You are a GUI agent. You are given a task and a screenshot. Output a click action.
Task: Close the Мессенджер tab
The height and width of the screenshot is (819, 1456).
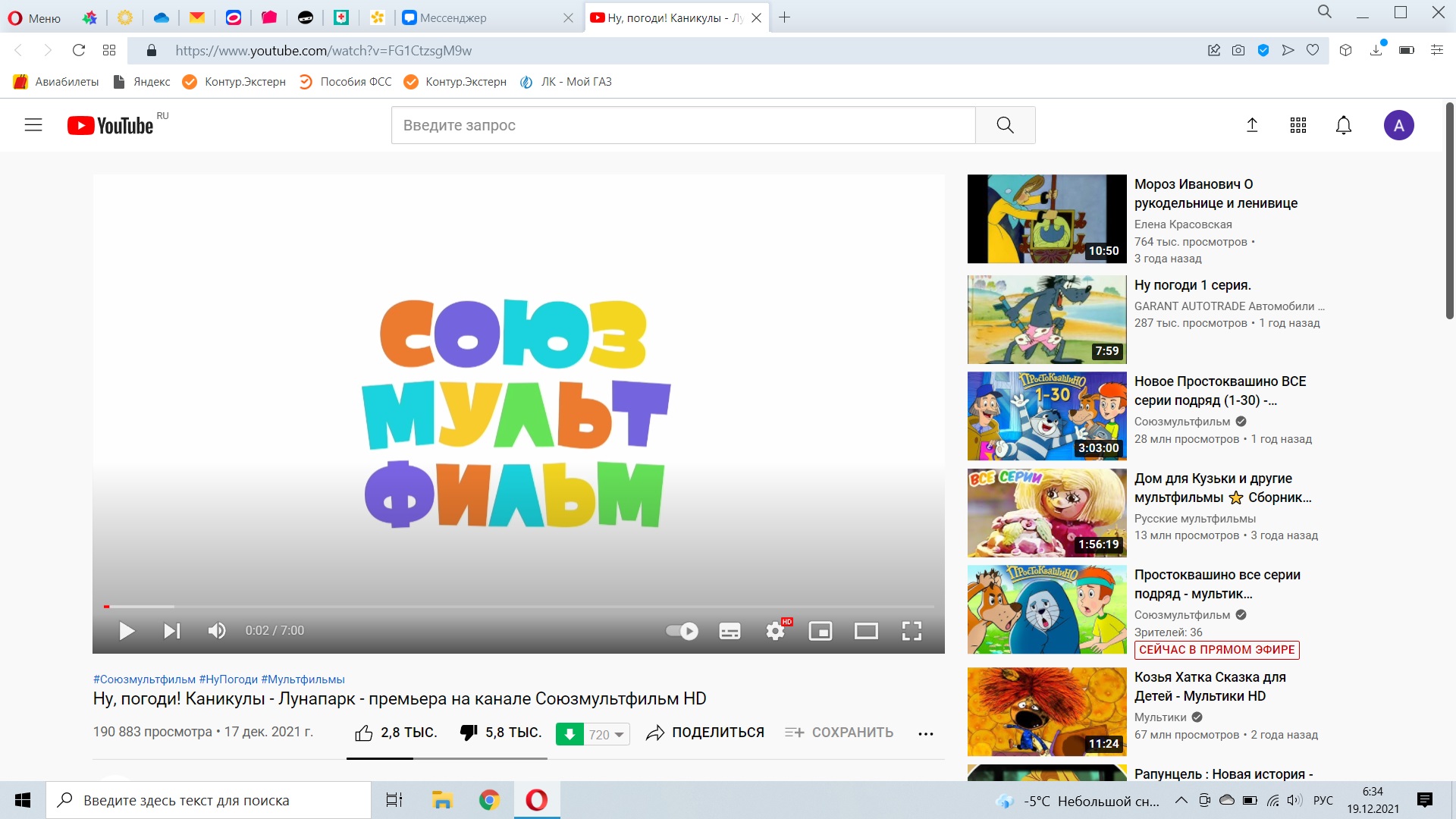pos(568,18)
